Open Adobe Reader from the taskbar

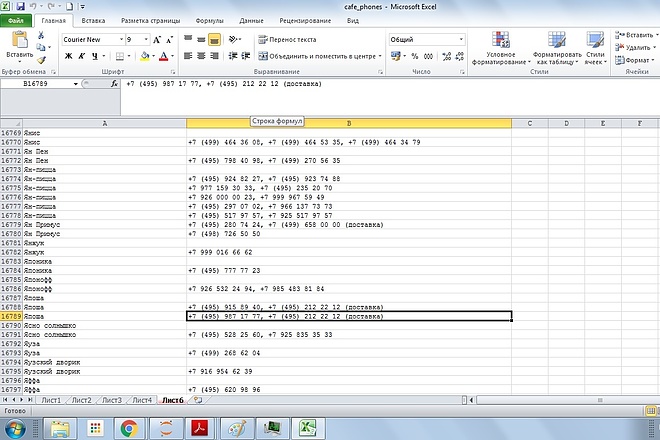tap(200, 429)
